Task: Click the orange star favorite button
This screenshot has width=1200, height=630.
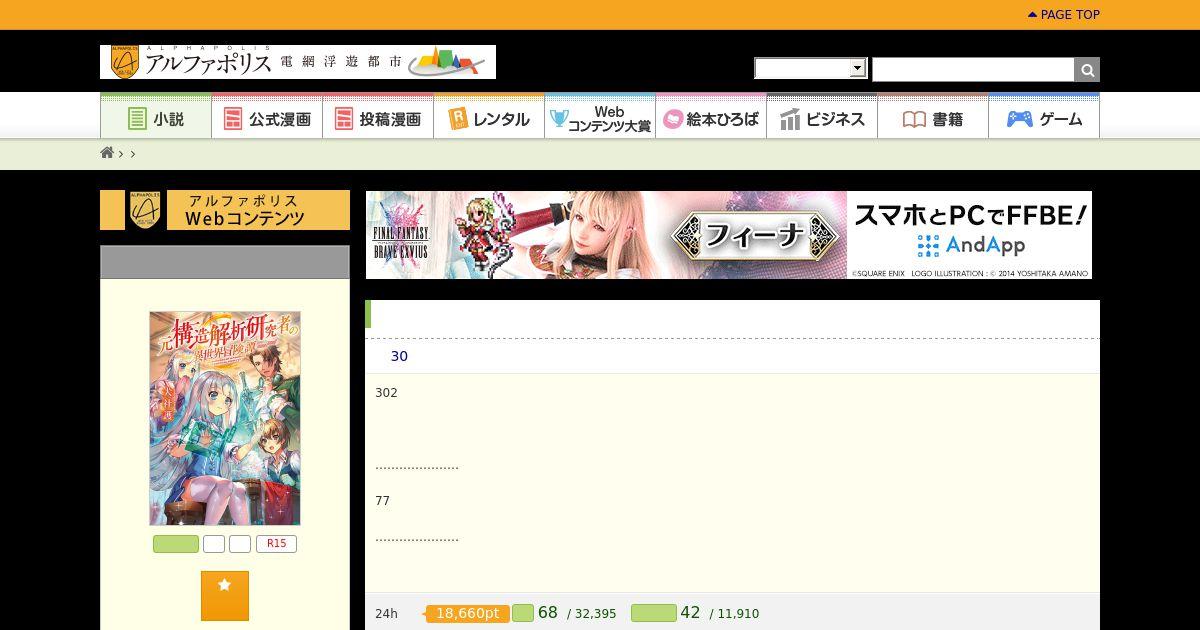Action: pos(225,596)
